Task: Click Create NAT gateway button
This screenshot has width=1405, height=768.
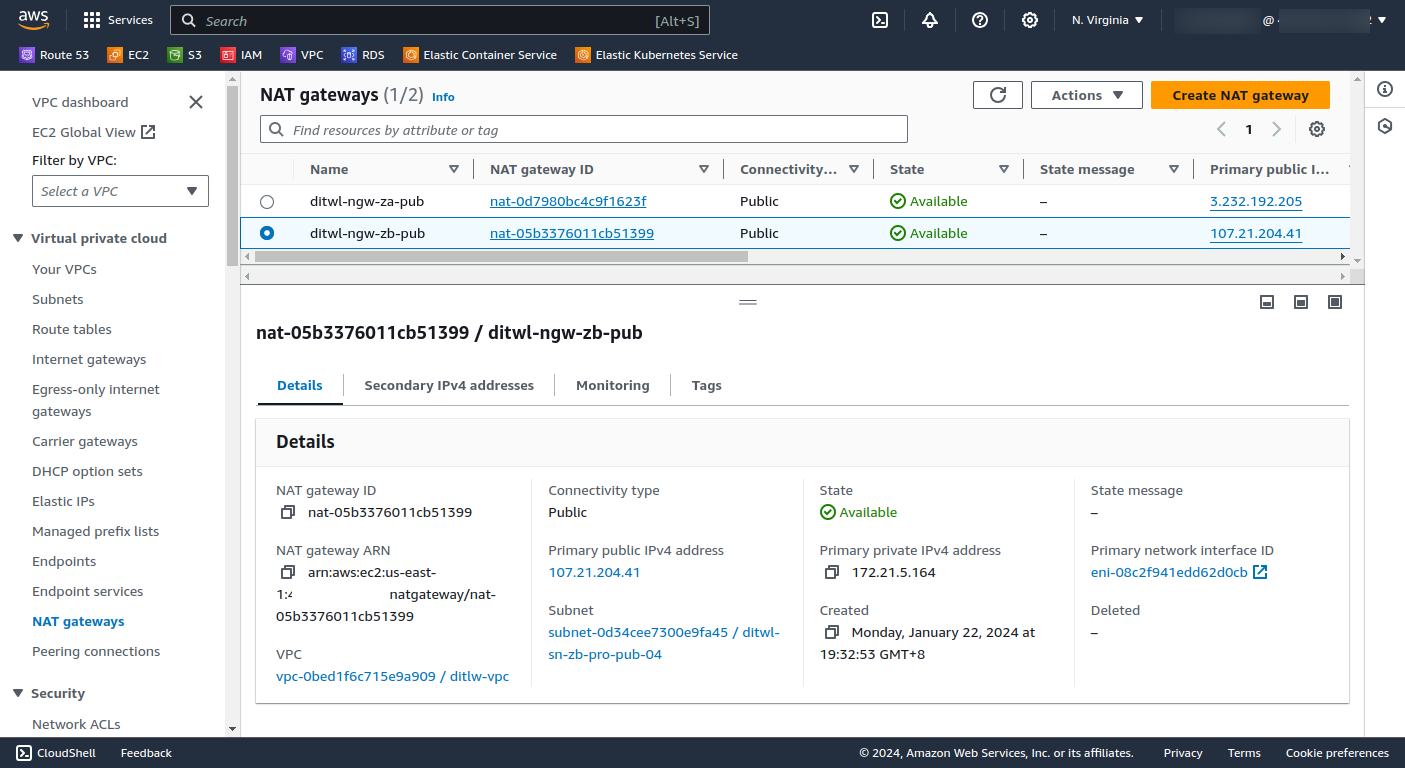Action: click(x=1240, y=95)
